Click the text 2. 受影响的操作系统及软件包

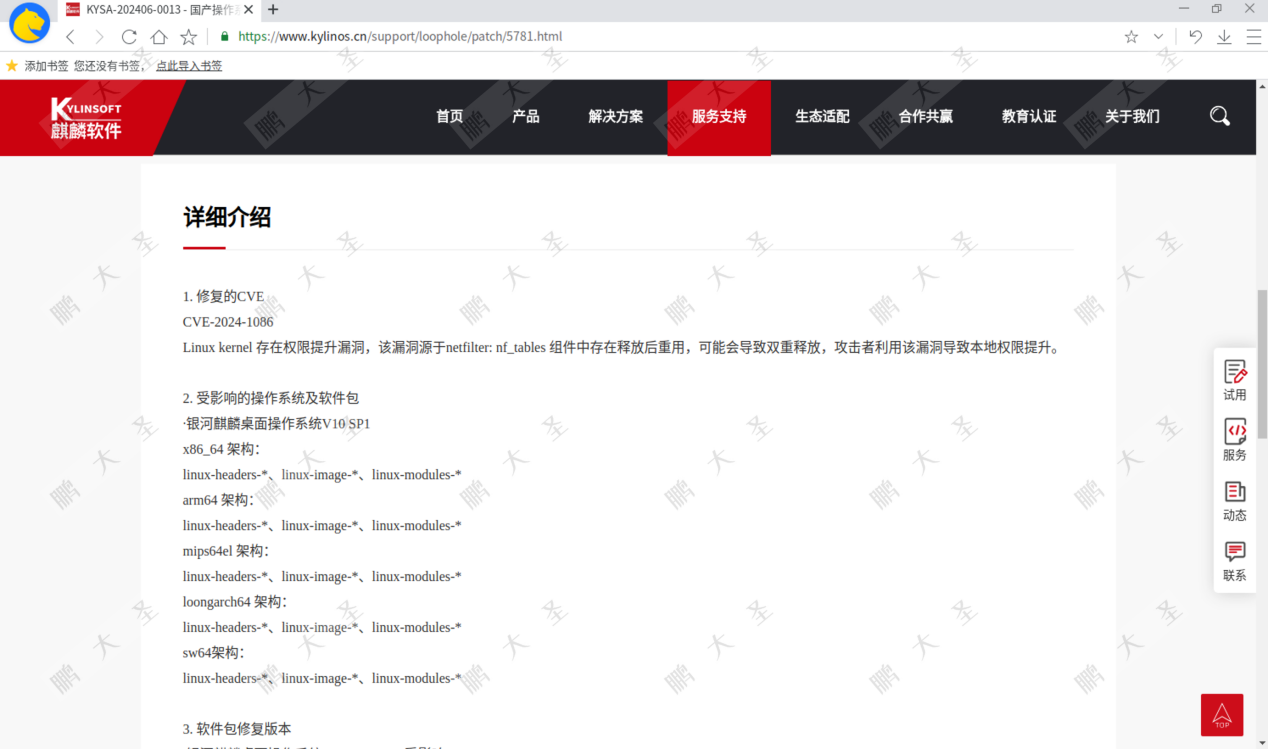tap(271, 398)
